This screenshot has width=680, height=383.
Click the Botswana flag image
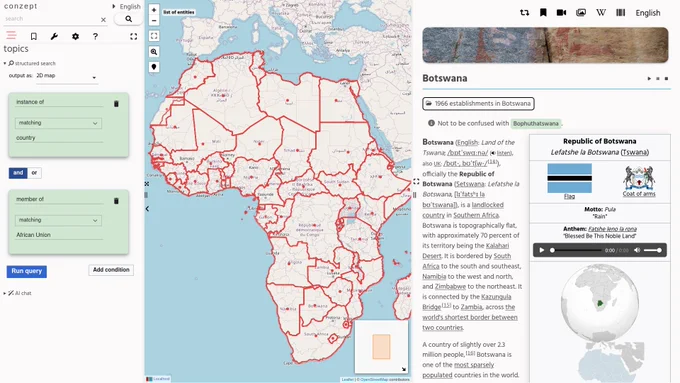pos(569,178)
